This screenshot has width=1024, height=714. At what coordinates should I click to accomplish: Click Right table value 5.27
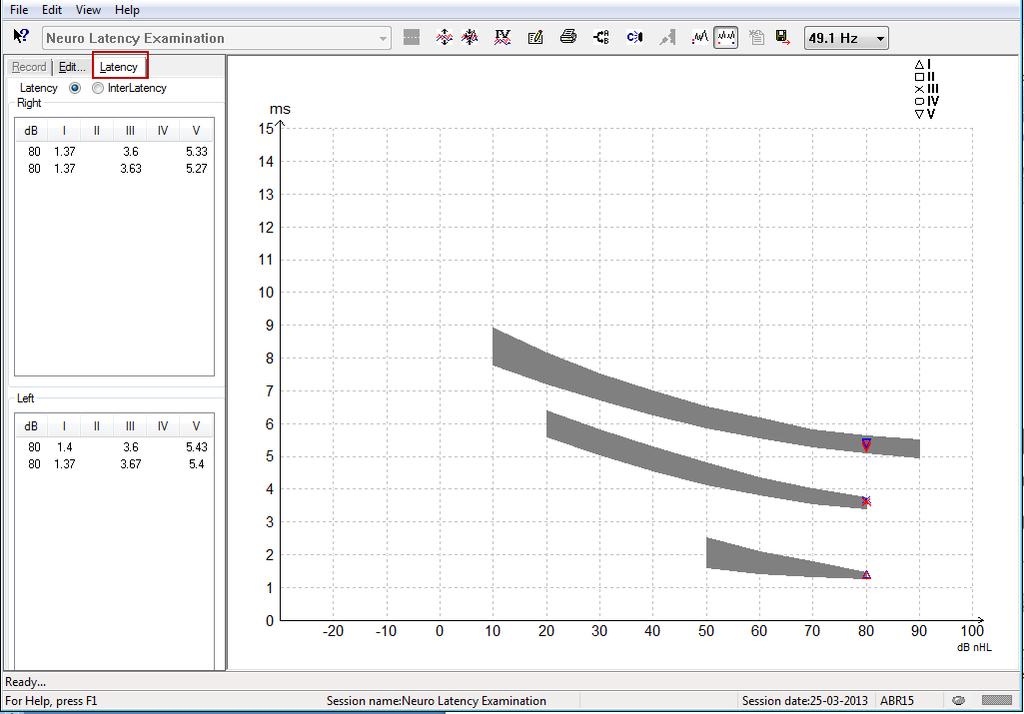(x=197, y=169)
